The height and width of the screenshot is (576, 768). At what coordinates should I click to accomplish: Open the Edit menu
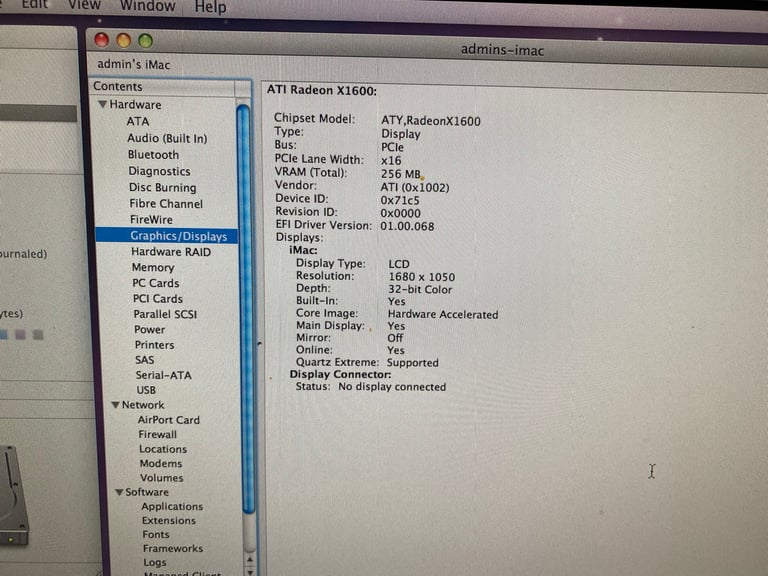coord(34,4)
